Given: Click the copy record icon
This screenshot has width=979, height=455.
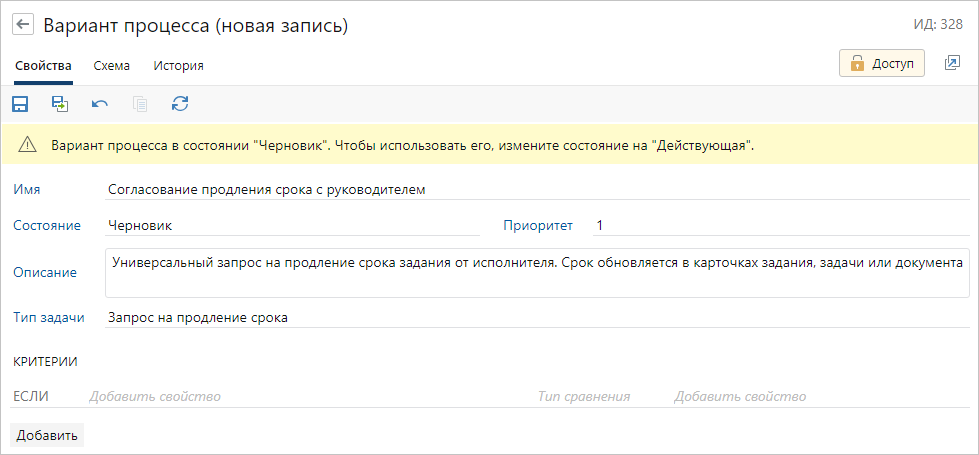Looking at the screenshot, I should pos(140,103).
